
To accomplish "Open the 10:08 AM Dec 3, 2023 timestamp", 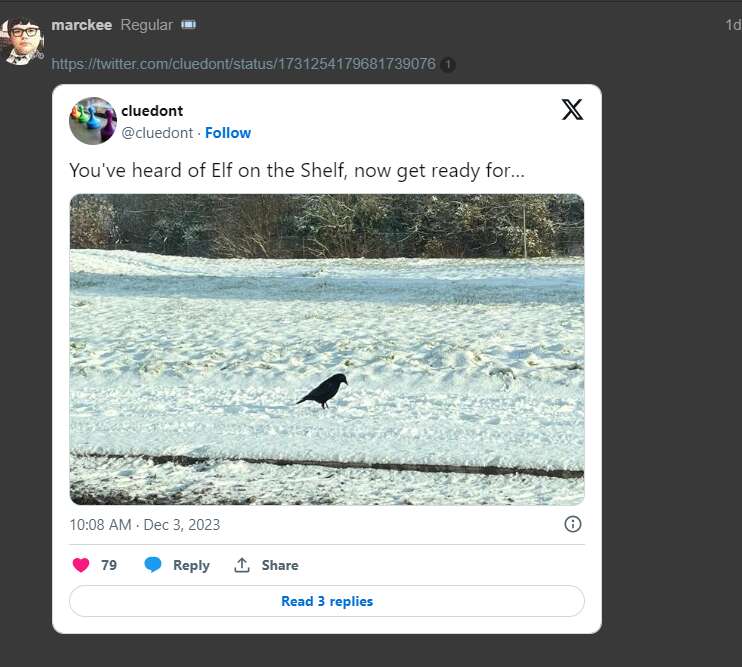I will pos(145,524).
